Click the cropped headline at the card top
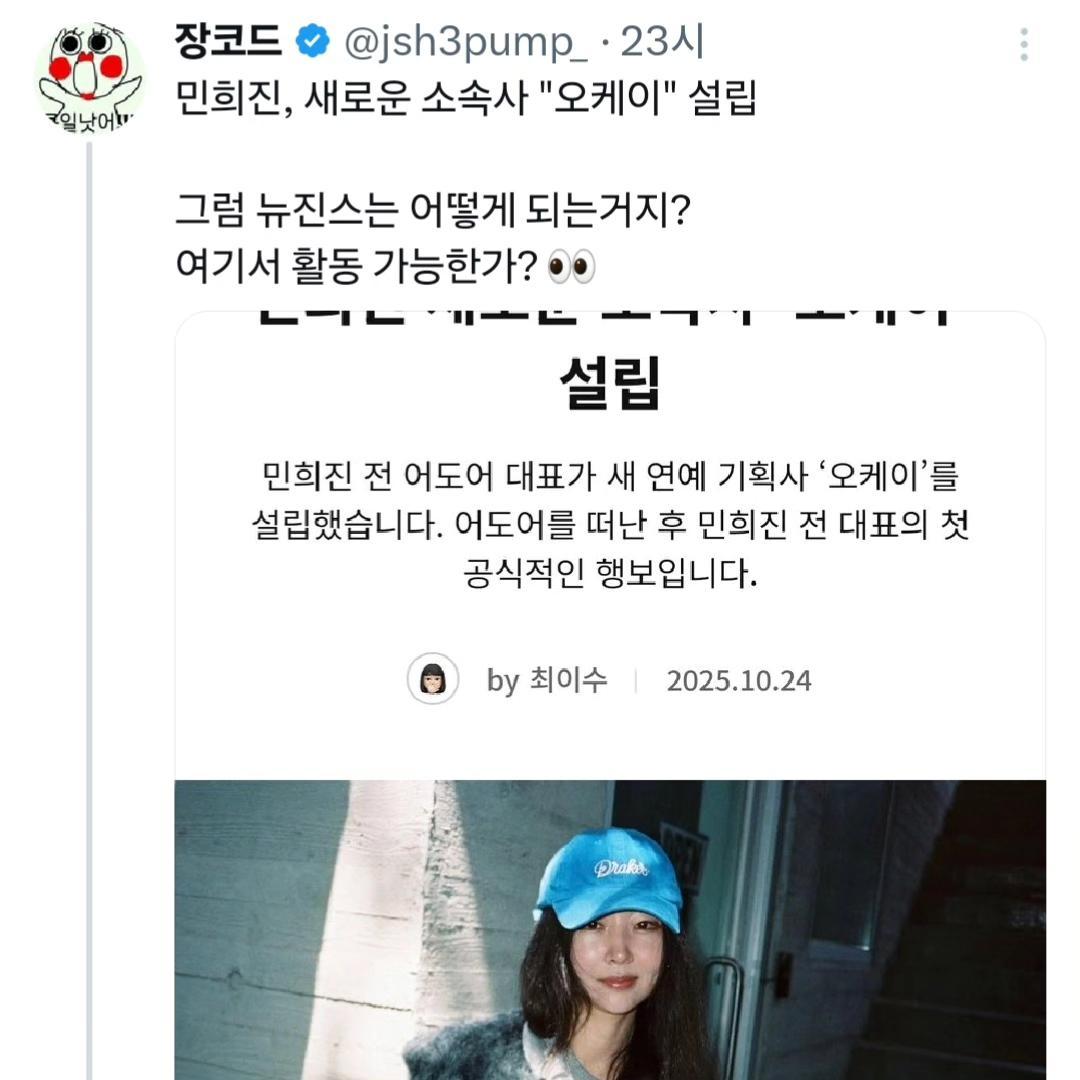The height and width of the screenshot is (1080, 1080). tap(606, 318)
